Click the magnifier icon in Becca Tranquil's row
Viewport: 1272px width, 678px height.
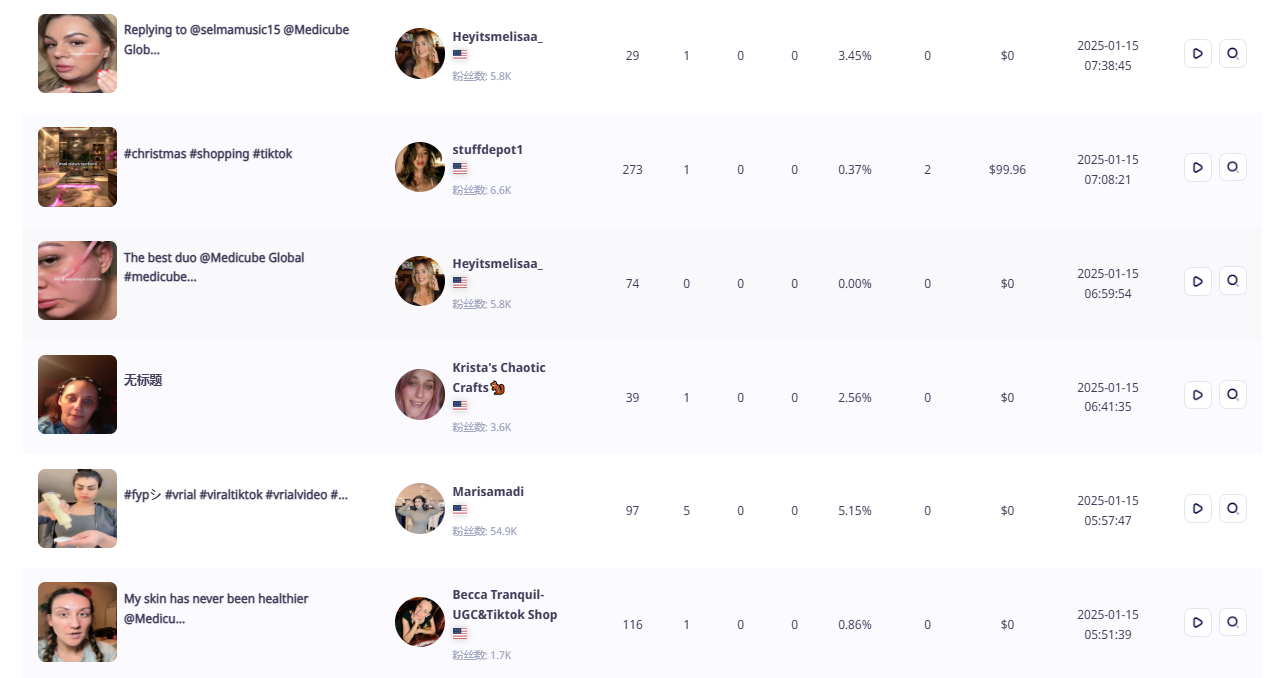1233,622
